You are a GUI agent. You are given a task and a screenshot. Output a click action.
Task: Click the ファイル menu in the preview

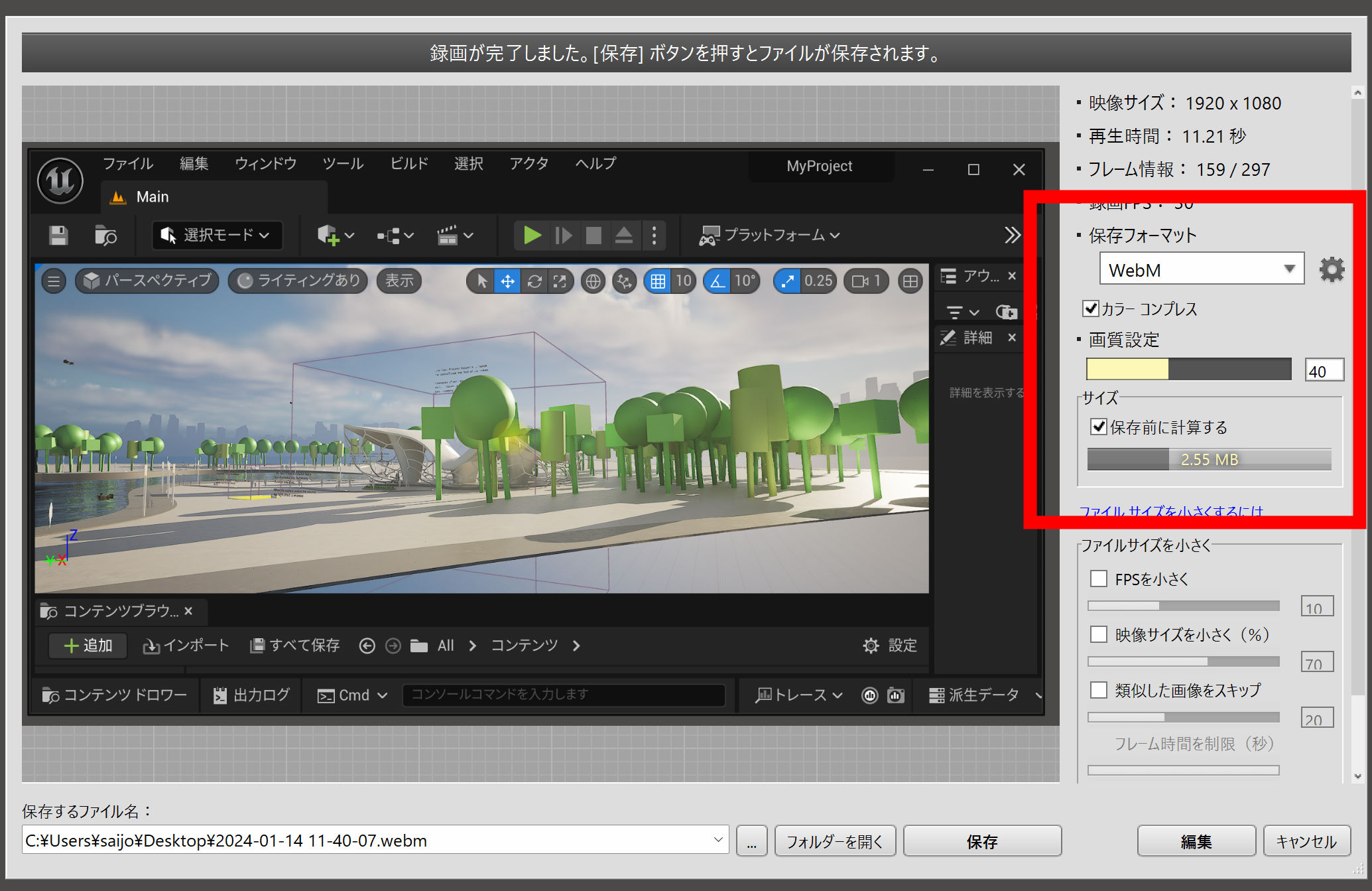pyautogui.click(x=127, y=163)
